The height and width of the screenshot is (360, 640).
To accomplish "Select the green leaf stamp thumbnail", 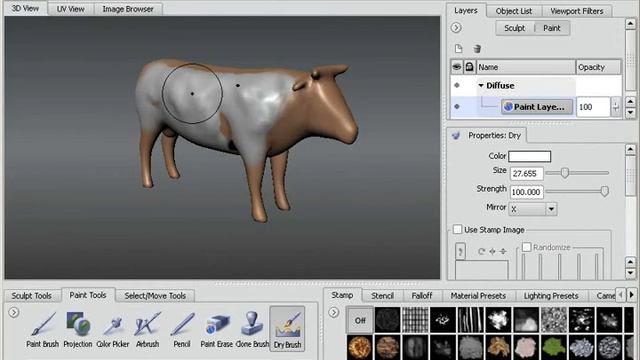I will click(554, 347).
